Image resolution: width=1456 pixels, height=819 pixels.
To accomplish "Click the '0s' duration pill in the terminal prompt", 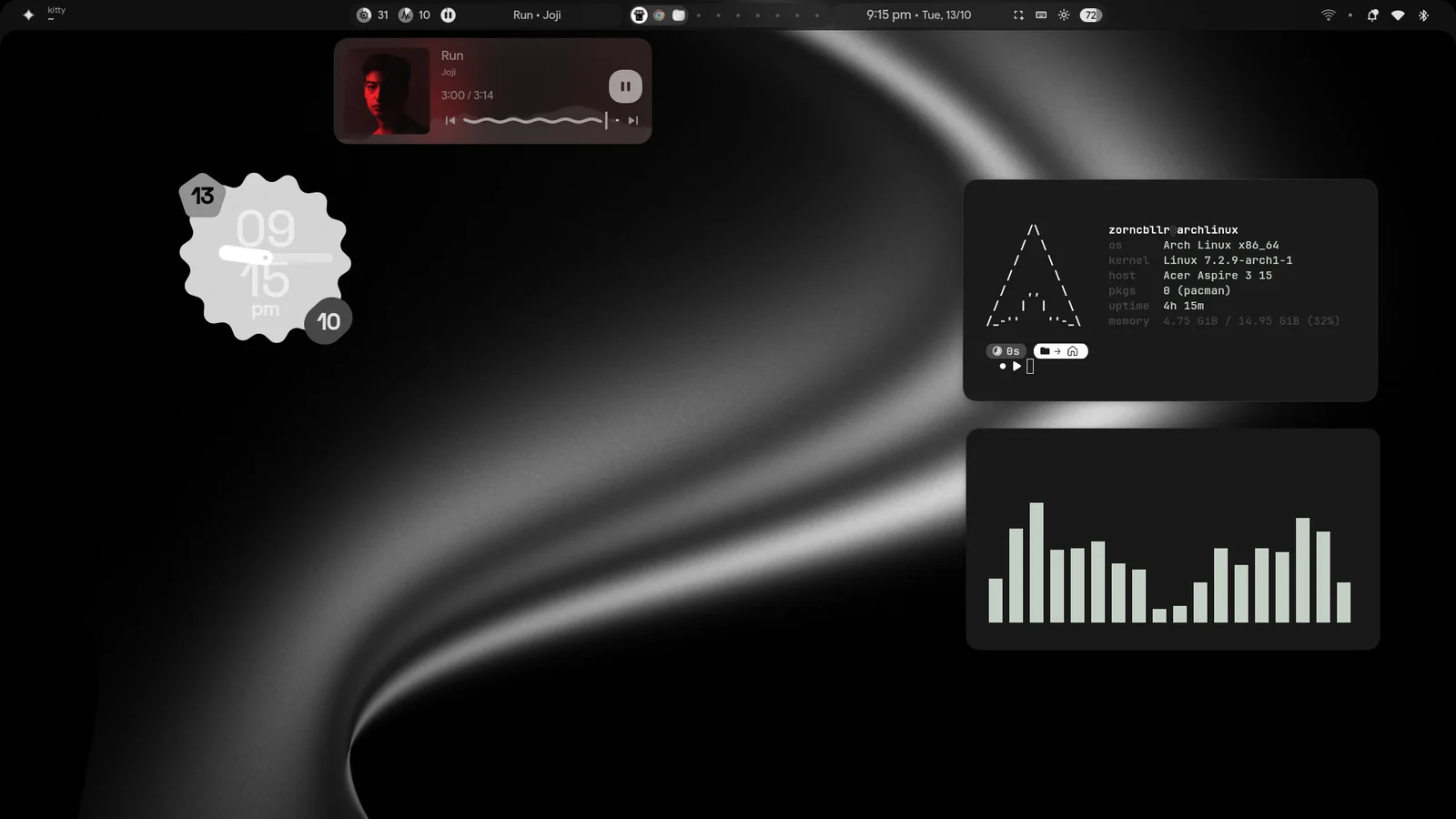I will [1006, 350].
